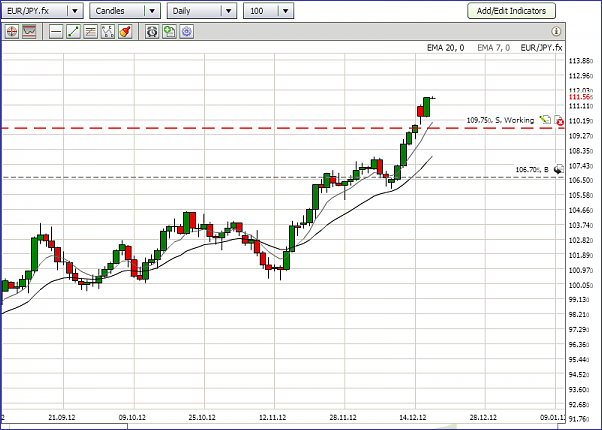Clear drawings with the brush icon
This screenshot has height=430, width=602.
pyautogui.click(x=125, y=31)
